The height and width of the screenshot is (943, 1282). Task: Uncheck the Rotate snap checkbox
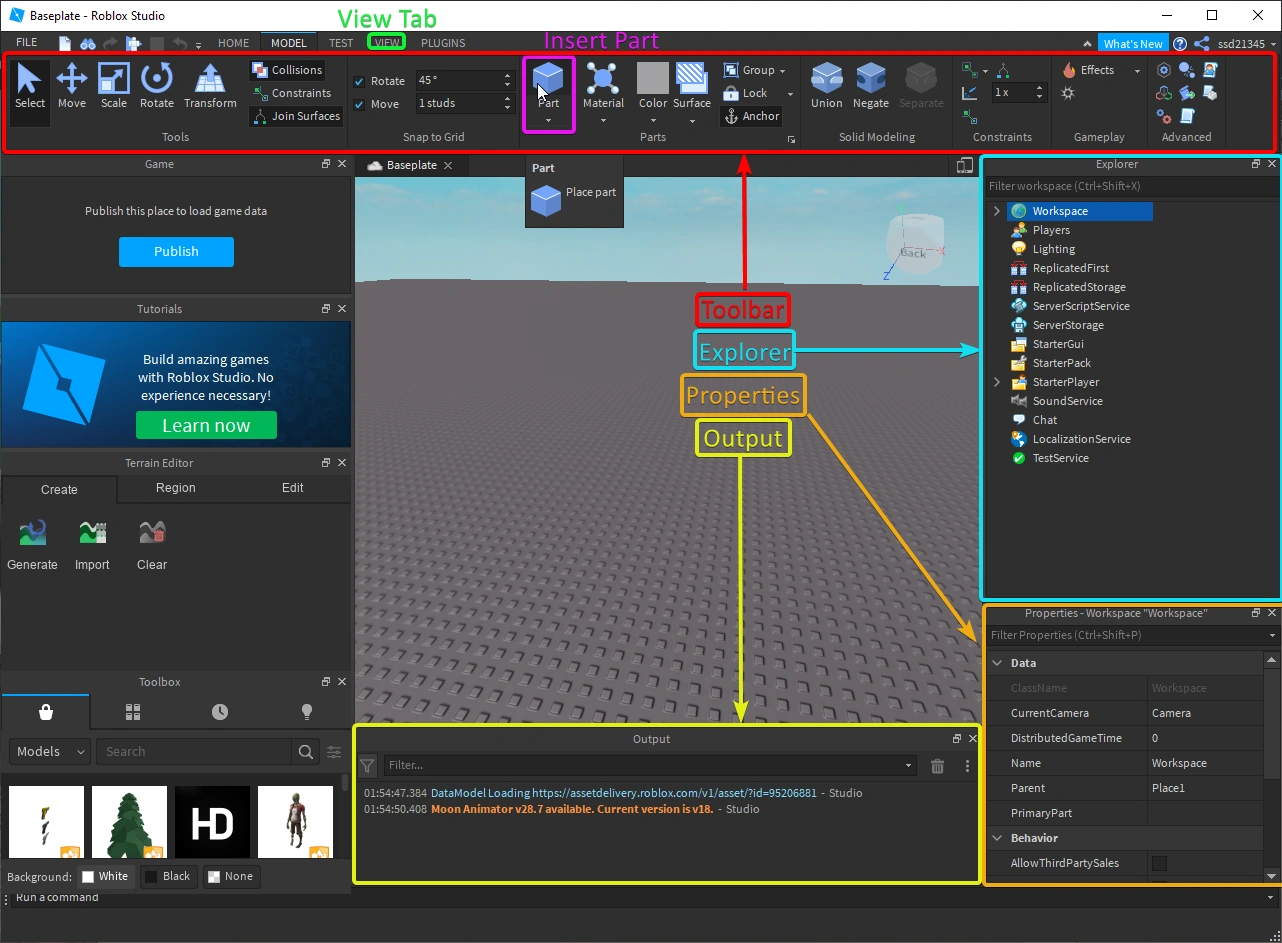pos(359,81)
